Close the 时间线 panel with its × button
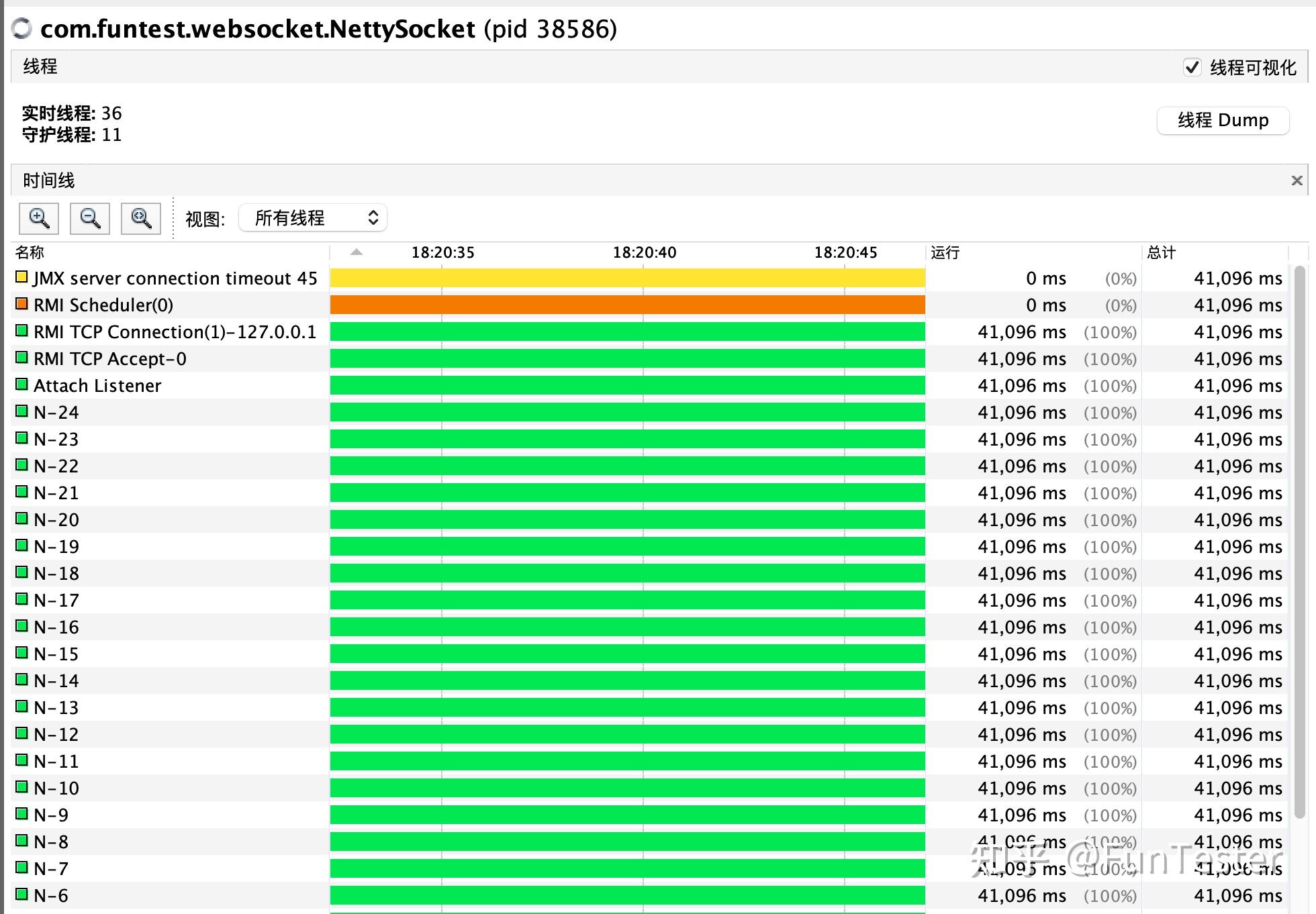 pyautogui.click(x=1297, y=180)
